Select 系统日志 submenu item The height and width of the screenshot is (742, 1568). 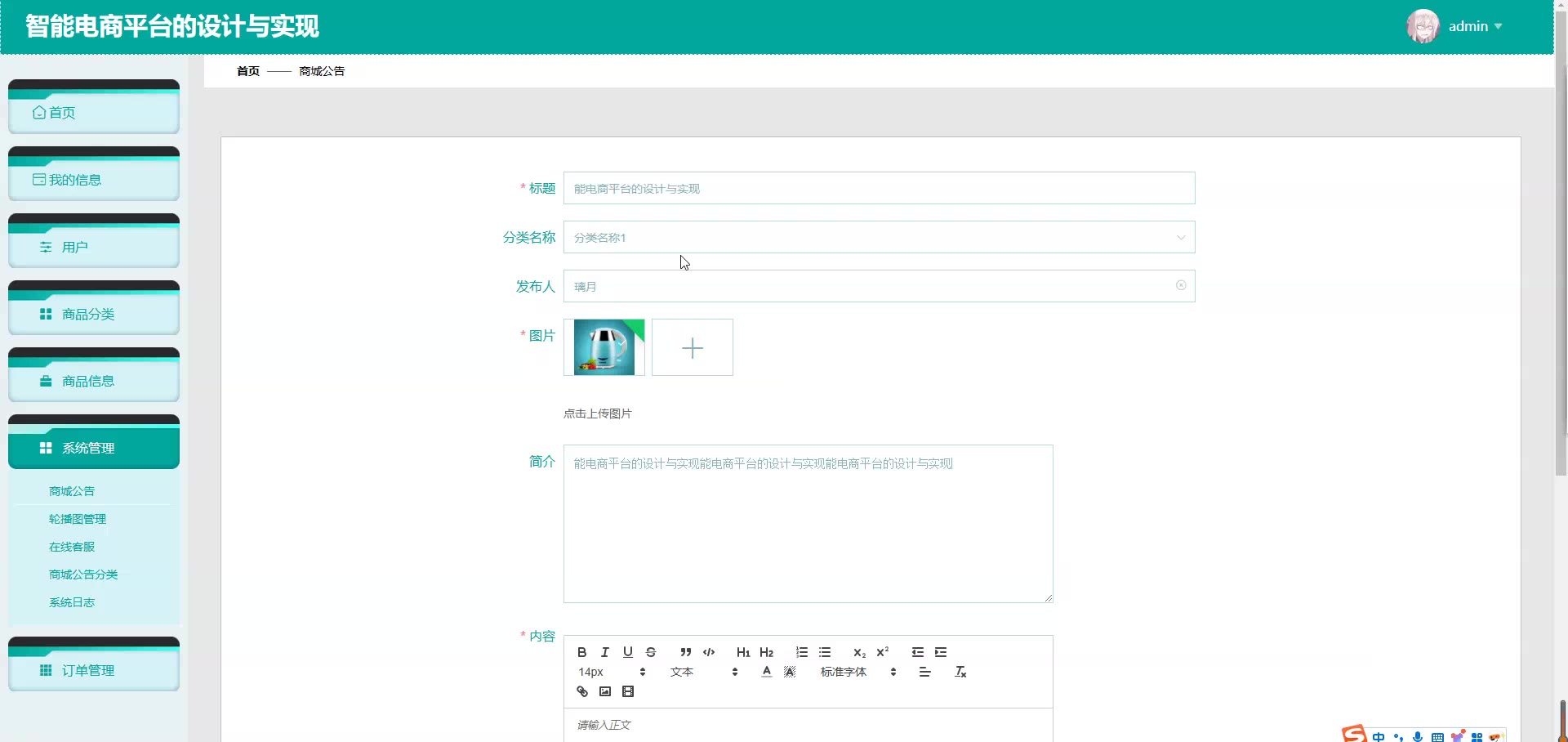coord(72,602)
